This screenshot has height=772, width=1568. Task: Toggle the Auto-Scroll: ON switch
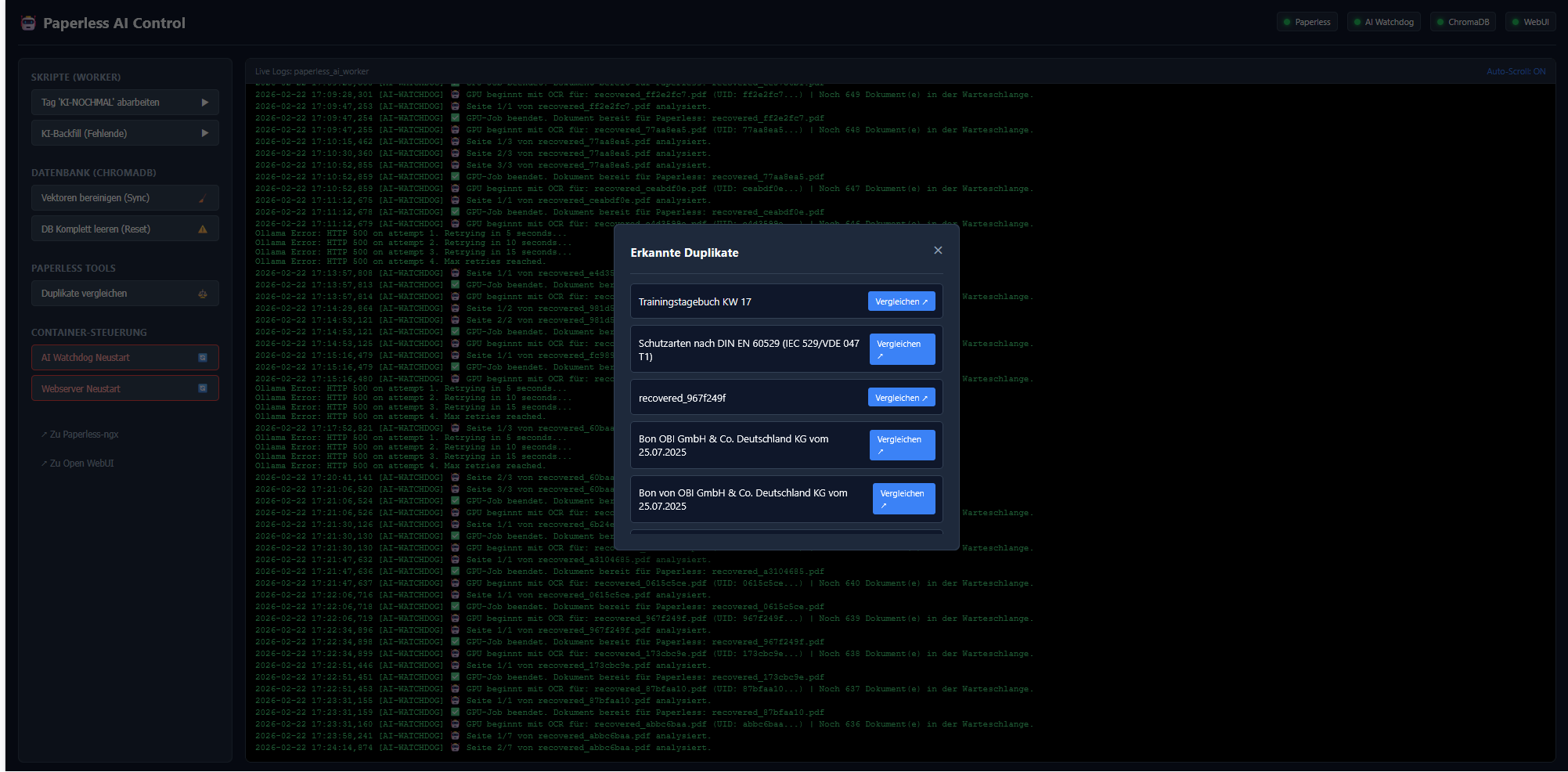1516,71
